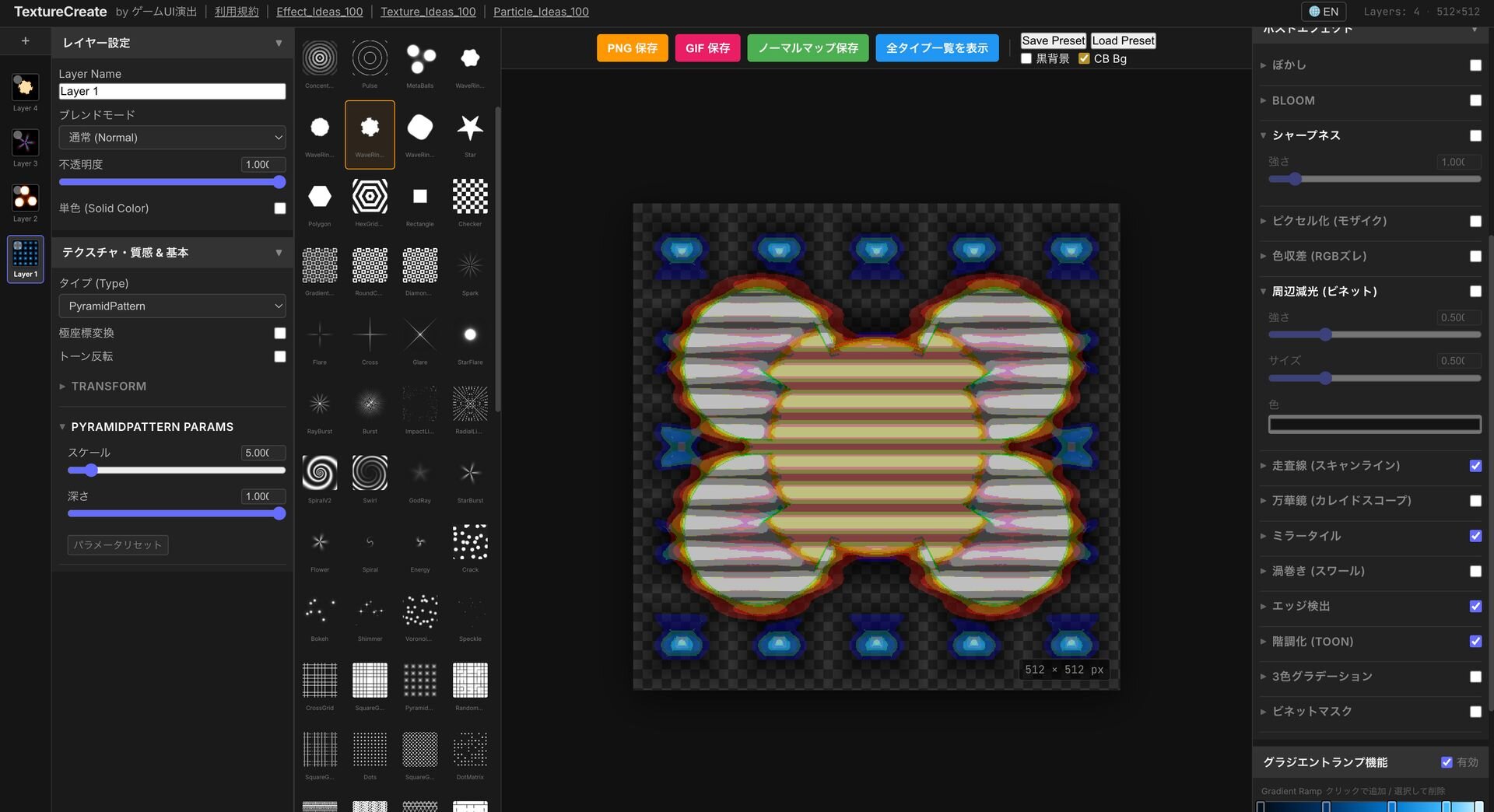Open the blend mode dropdown
1494x812 pixels.
[x=172, y=138]
